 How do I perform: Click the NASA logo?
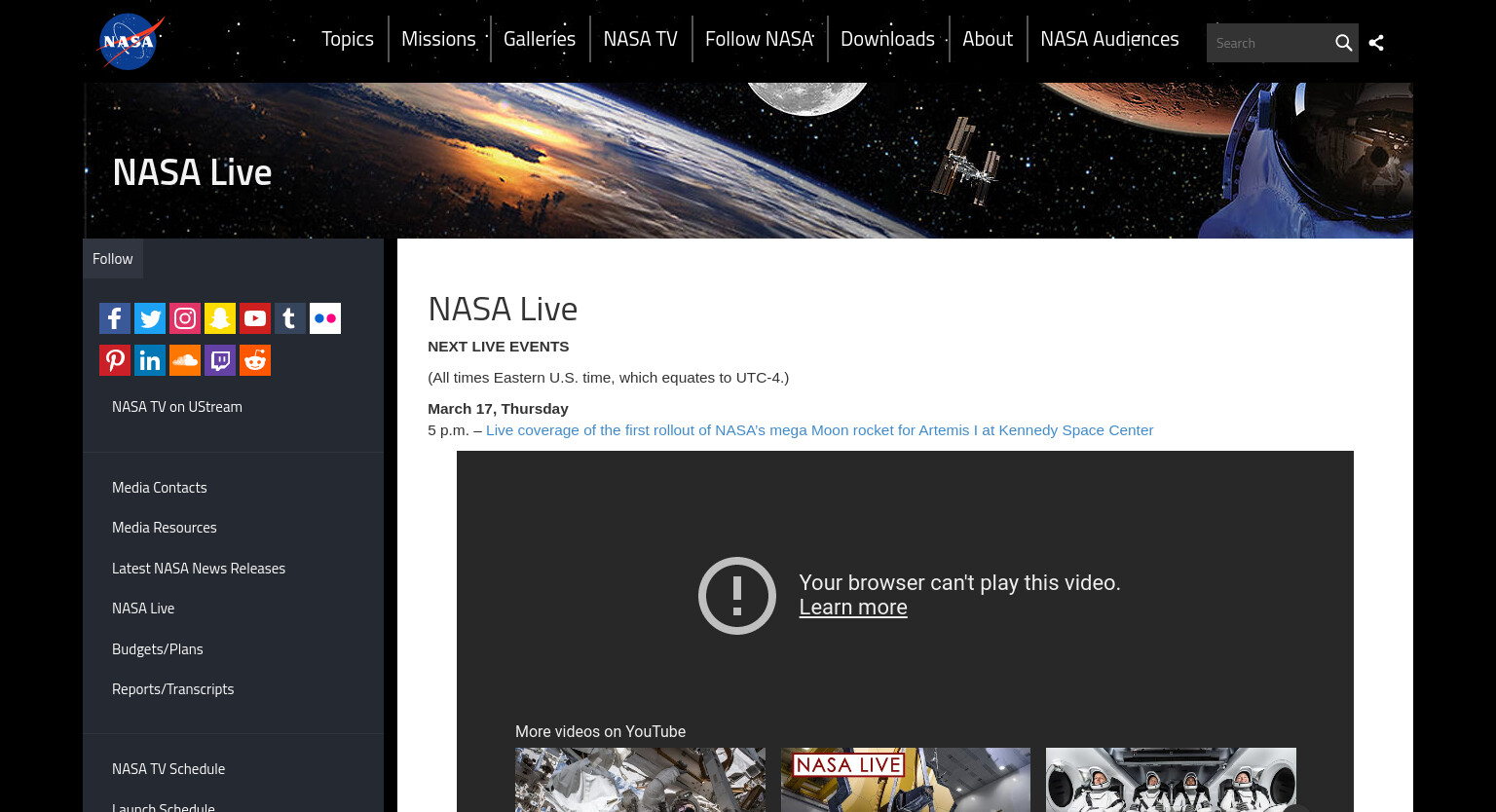tap(131, 42)
